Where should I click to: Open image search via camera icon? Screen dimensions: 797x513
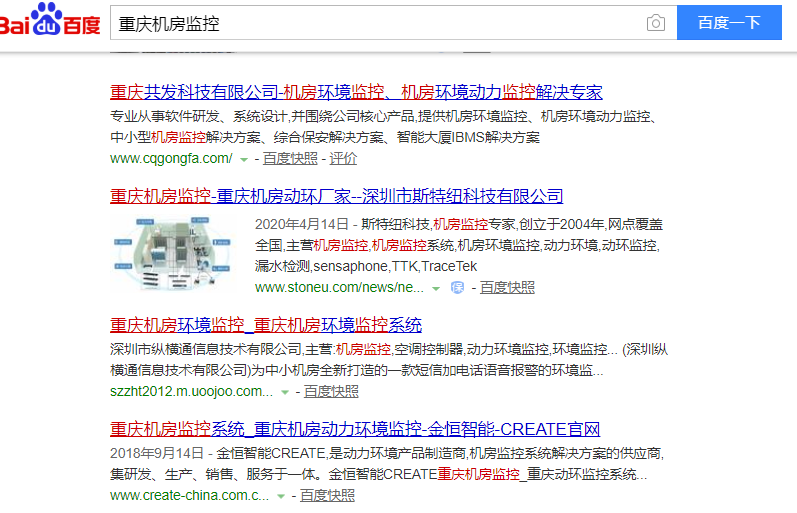[x=656, y=23]
